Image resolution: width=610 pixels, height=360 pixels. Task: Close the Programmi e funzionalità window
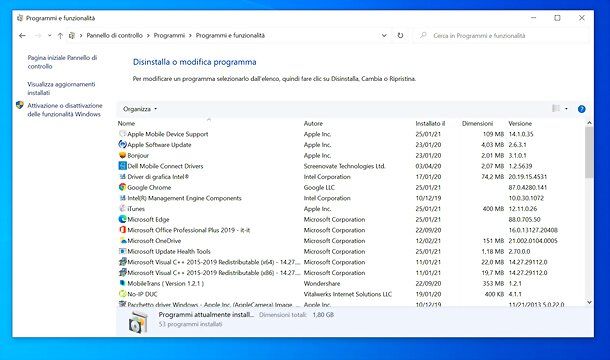pos(582,18)
